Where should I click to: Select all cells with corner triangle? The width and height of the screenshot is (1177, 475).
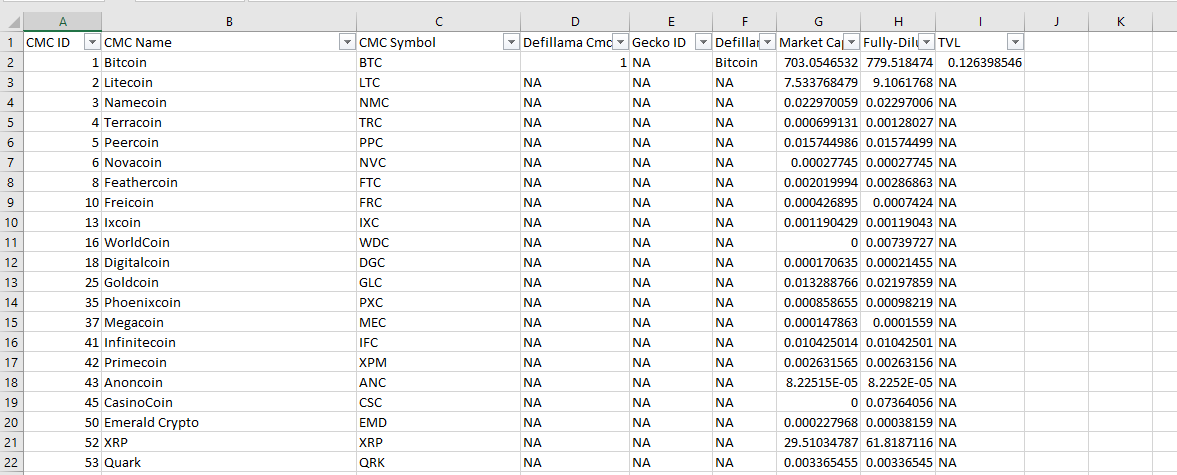tap(11, 22)
